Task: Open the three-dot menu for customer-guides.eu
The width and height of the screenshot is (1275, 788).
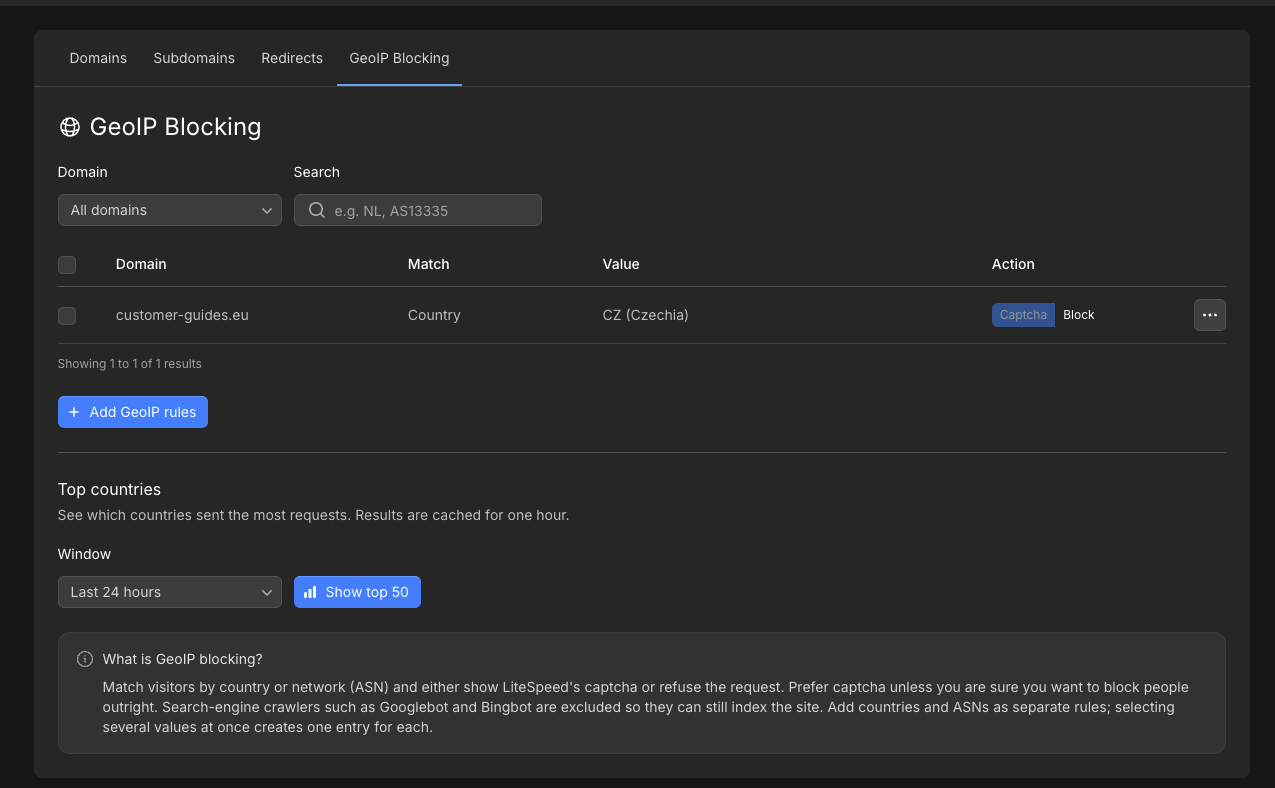Action: (x=1210, y=315)
